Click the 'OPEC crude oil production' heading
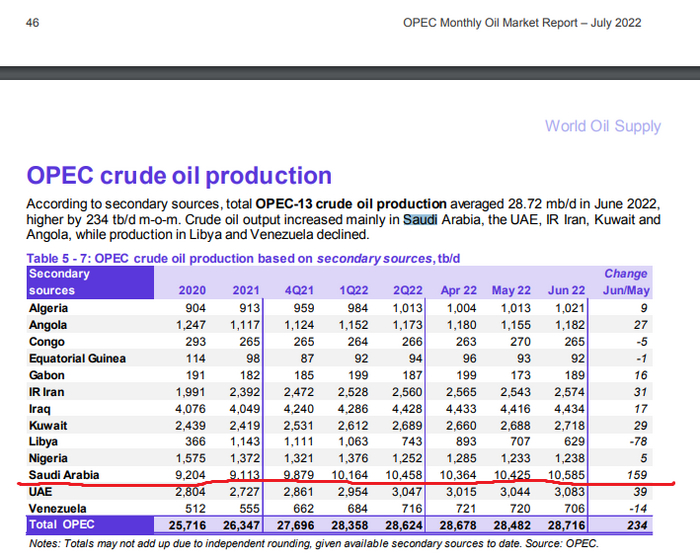 [x=179, y=176]
